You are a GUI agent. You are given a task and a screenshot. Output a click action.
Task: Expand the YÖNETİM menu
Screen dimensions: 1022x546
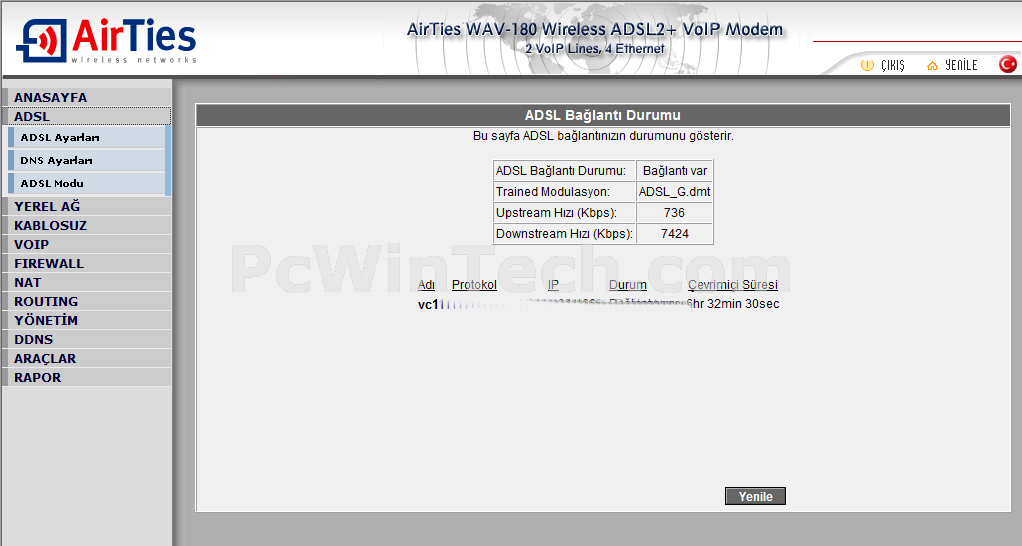[87, 320]
